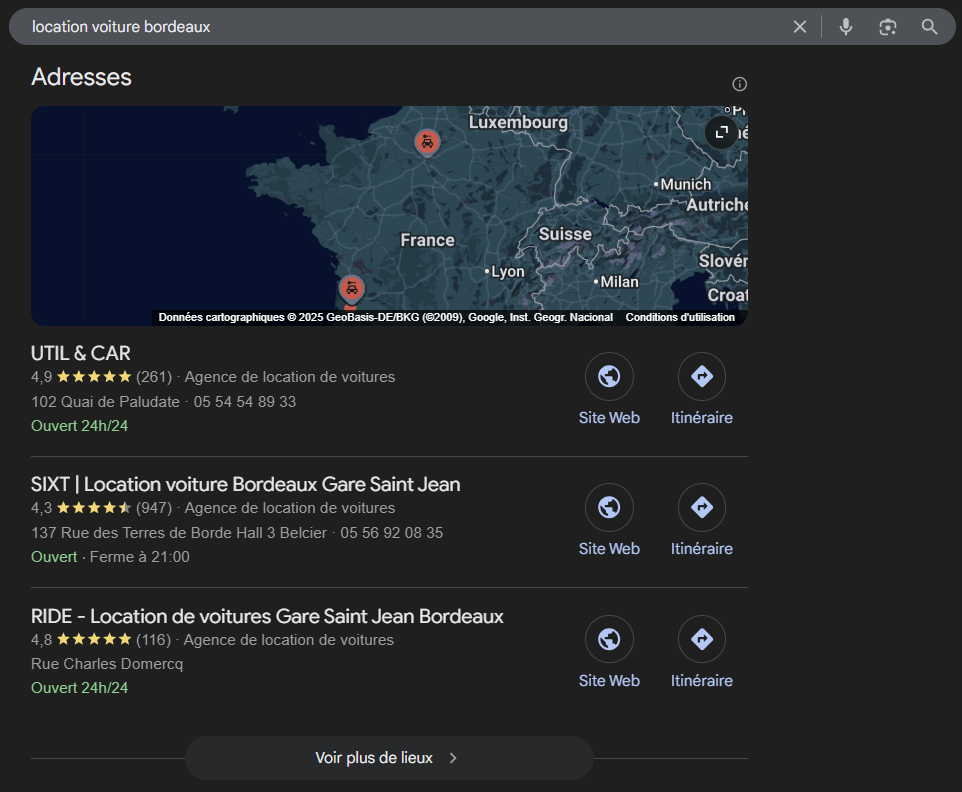The image size is (962, 792).
Task: Clear the search query with the X icon
Action: (x=799, y=26)
